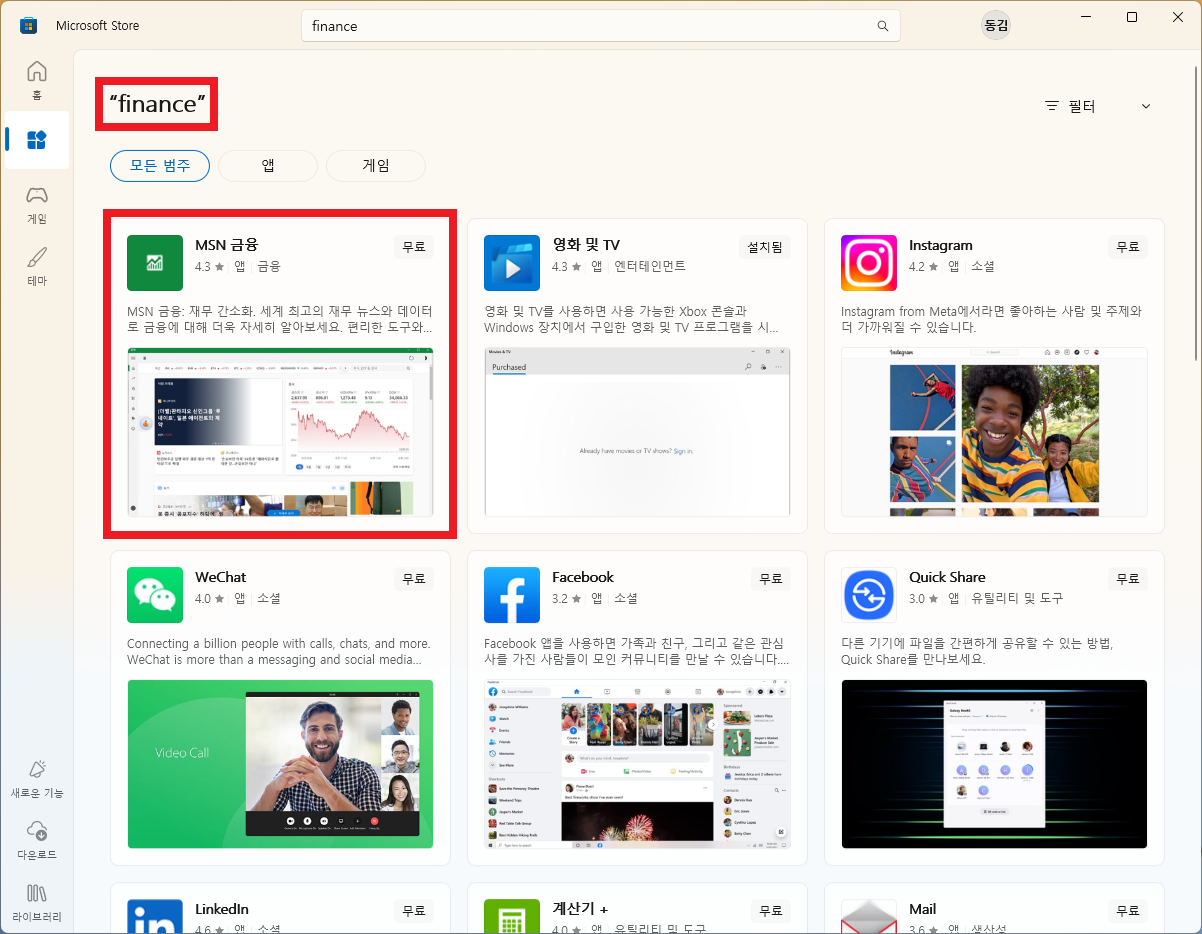Open MSN 금융 screenshot thumbnail
Image resolution: width=1202 pixels, height=934 pixels.
(280, 432)
